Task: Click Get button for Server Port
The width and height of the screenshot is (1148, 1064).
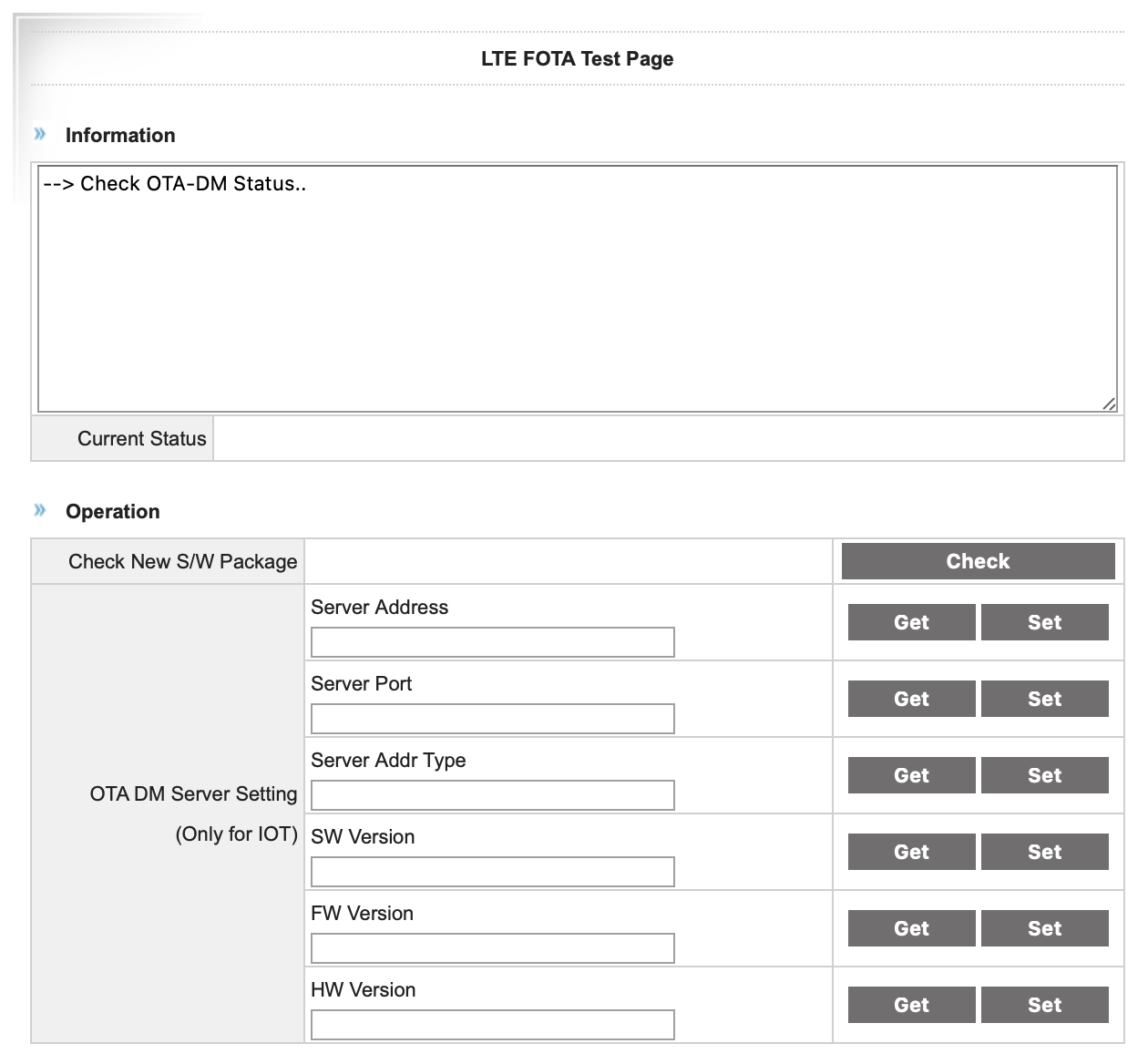Action: [x=911, y=699]
